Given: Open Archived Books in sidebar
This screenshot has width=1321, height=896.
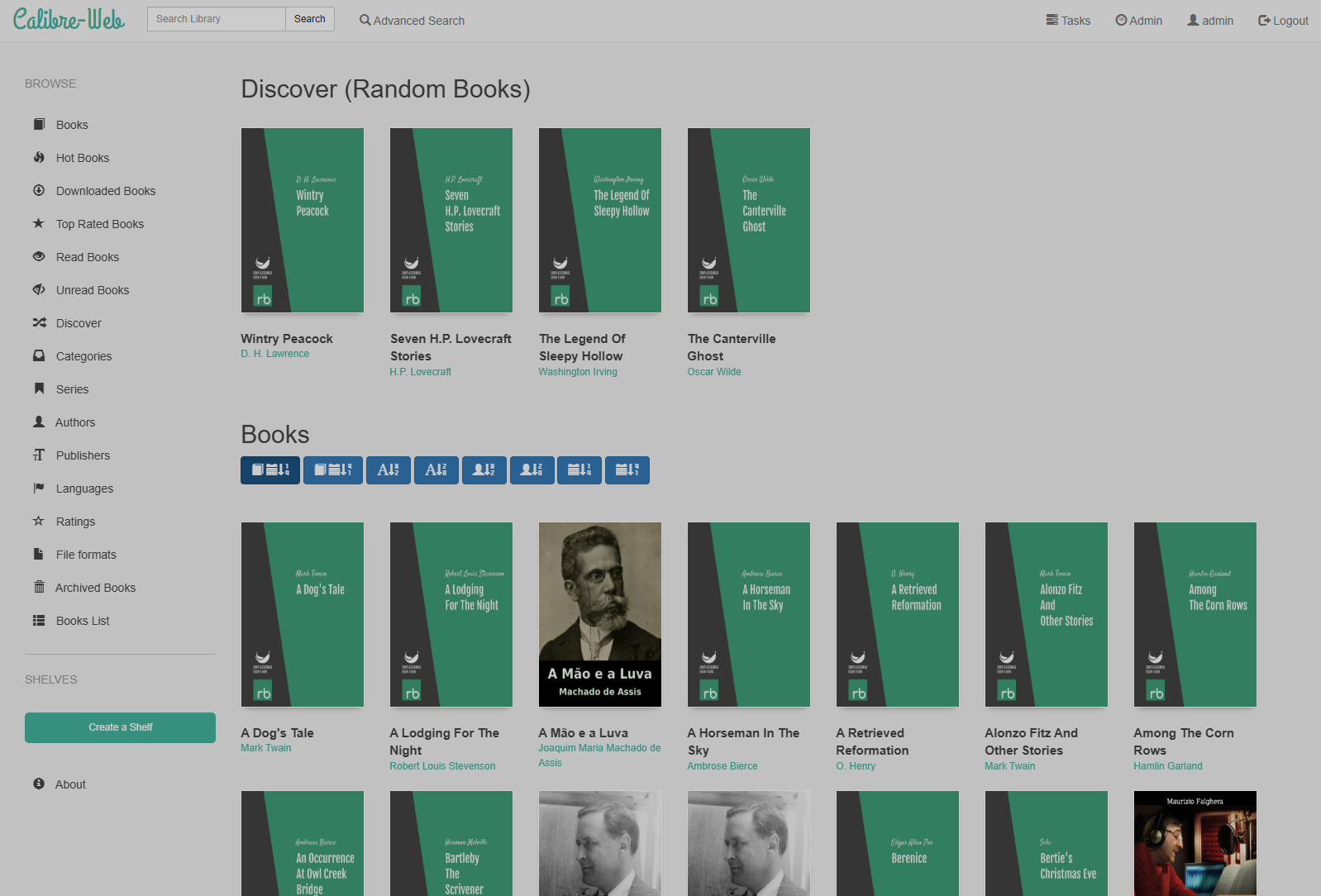Looking at the screenshot, I should click(95, 588).
